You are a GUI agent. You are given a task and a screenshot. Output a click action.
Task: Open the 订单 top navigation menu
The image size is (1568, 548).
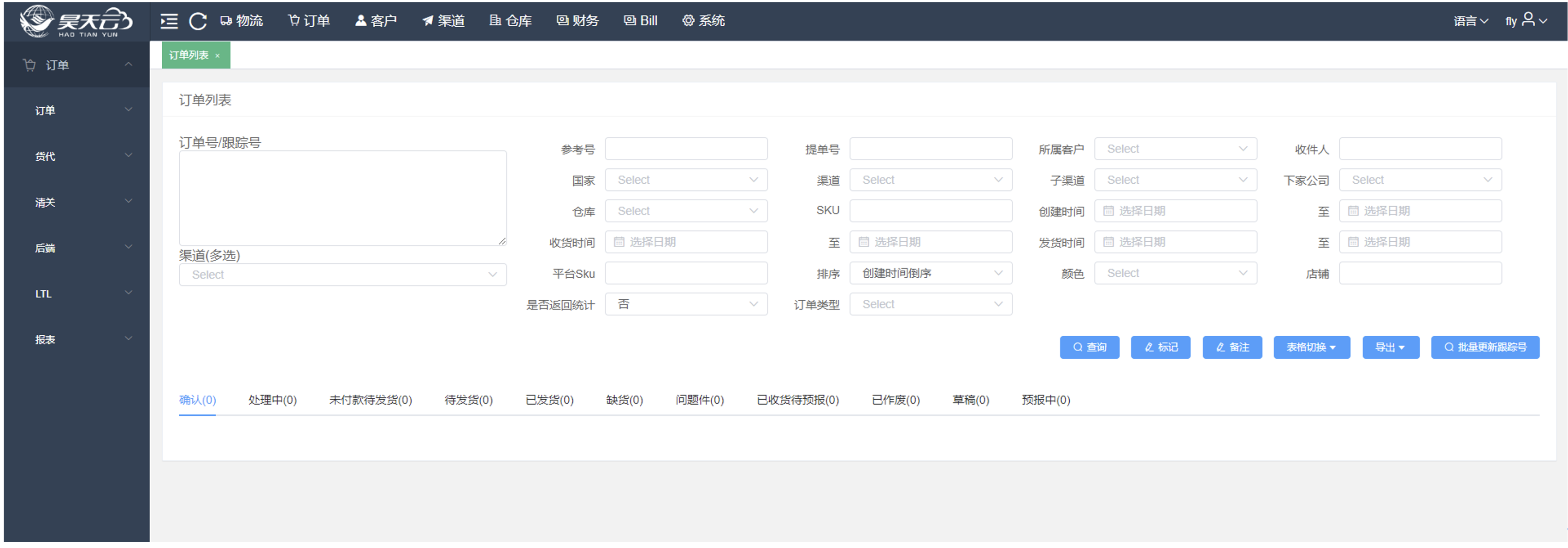click(309, 21)
